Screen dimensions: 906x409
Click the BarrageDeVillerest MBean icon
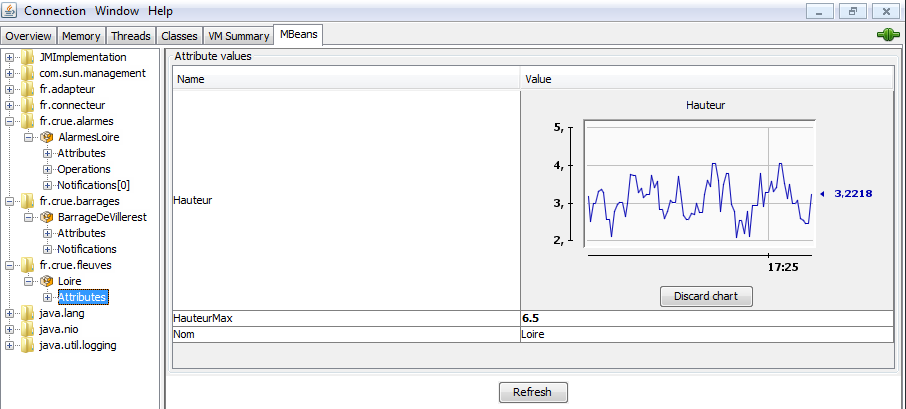coord(46,217)
